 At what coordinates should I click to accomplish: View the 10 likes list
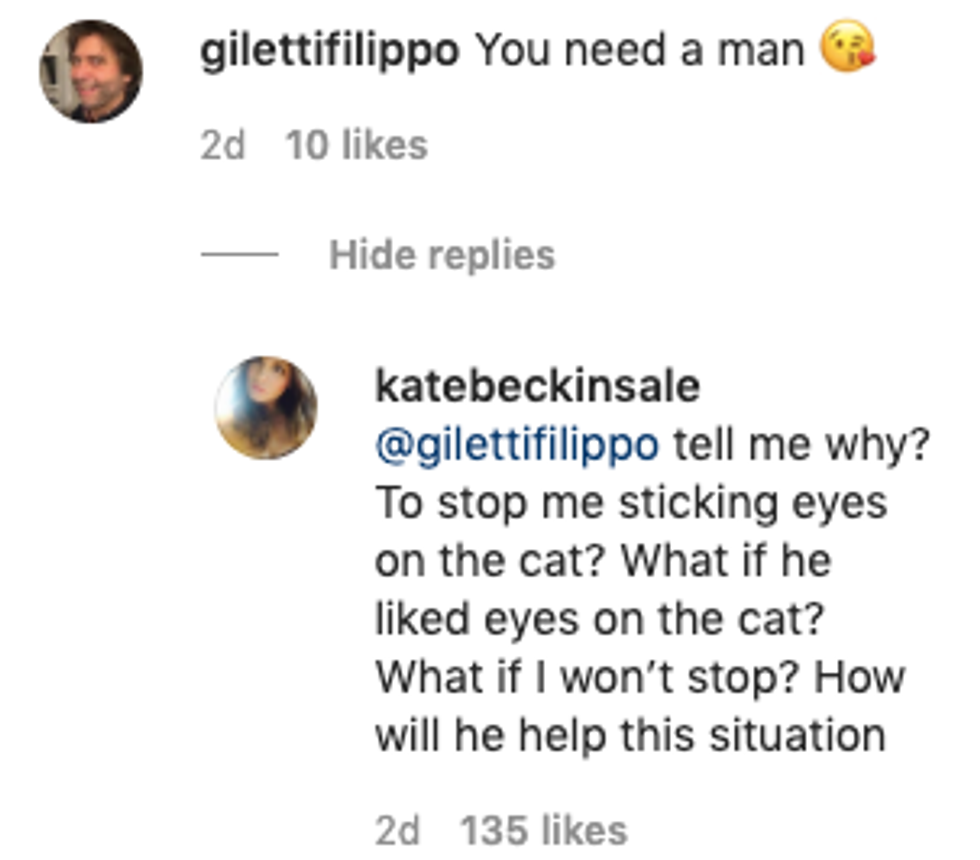tap(356, 146)
